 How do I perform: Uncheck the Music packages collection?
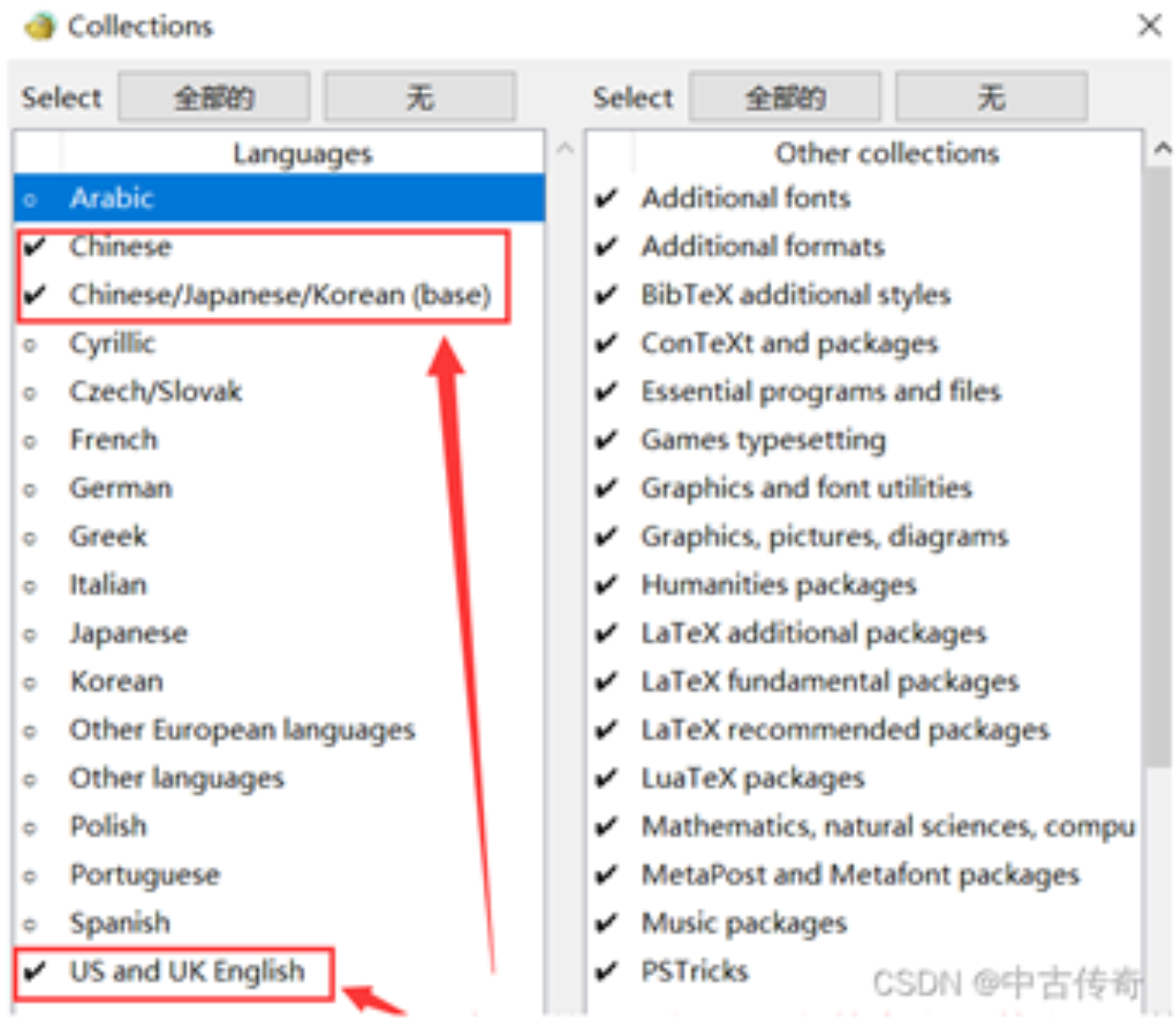click(863, 922)
